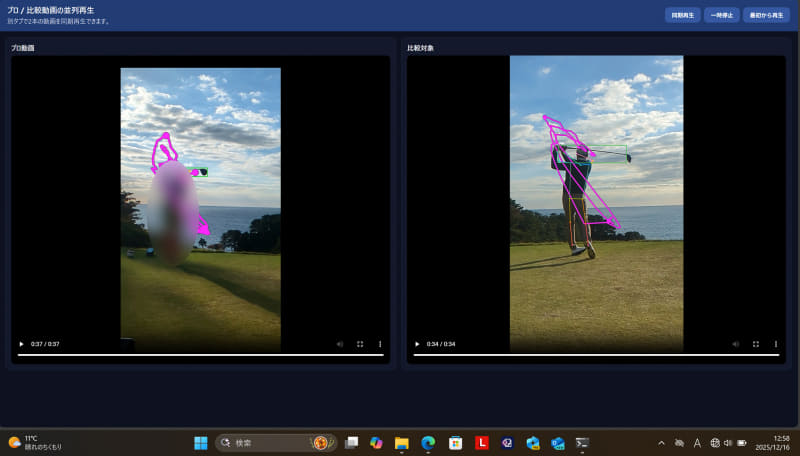The height and width of the screenshot is (456, 800).
Task: Click the pro video frame with golfer
Action: (x=201, y=209)
